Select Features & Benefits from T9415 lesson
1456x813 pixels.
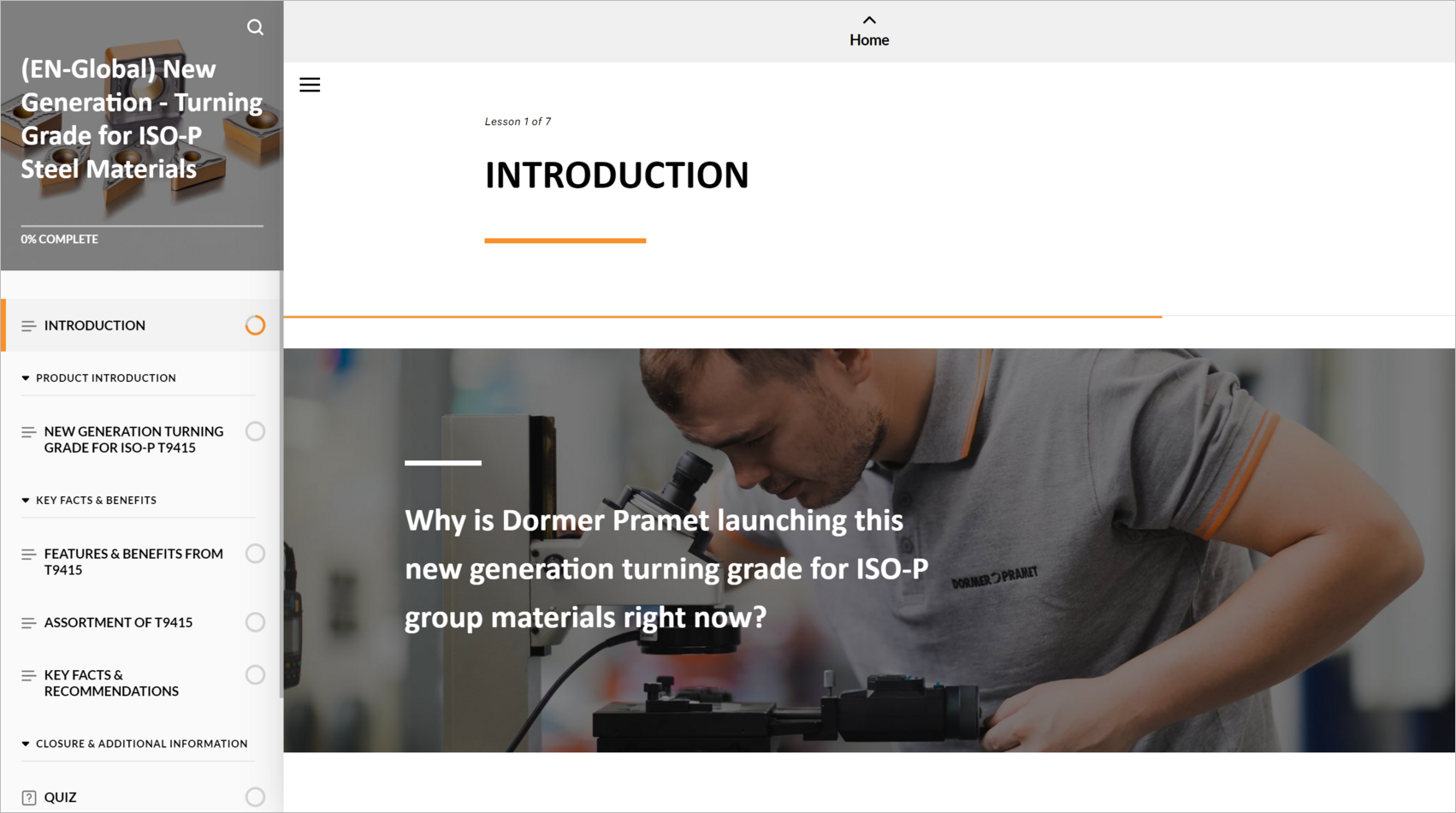[x=133, y=561]
